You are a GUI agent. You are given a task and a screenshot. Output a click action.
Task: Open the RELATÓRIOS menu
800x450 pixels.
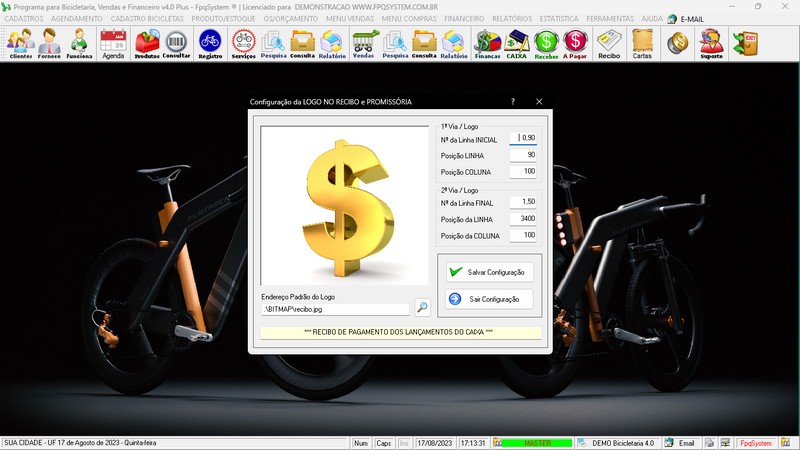click(x=511, y=19)
